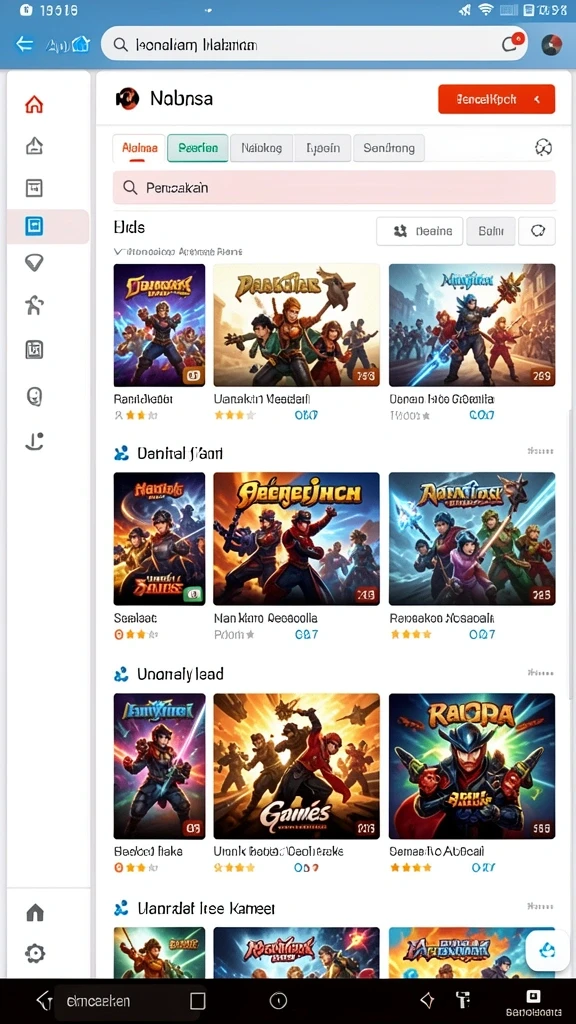Click the floating blue icon button at bottom right
Viewport: 576px width, 1024px height.
[546, 949]
